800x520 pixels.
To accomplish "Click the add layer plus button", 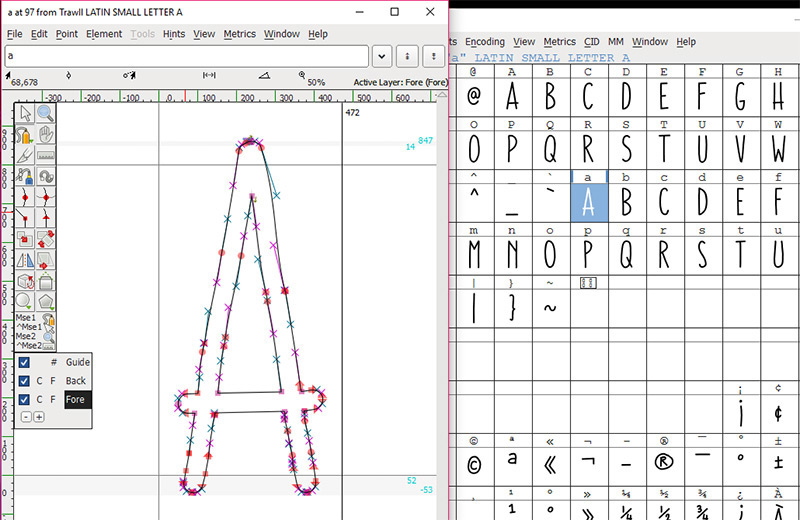I will (39, 417).
